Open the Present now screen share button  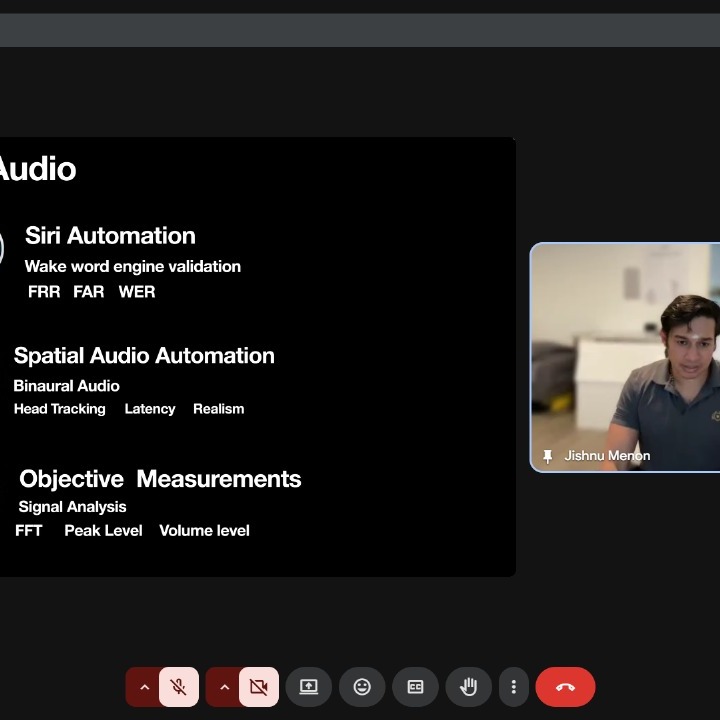click(309, 687)
